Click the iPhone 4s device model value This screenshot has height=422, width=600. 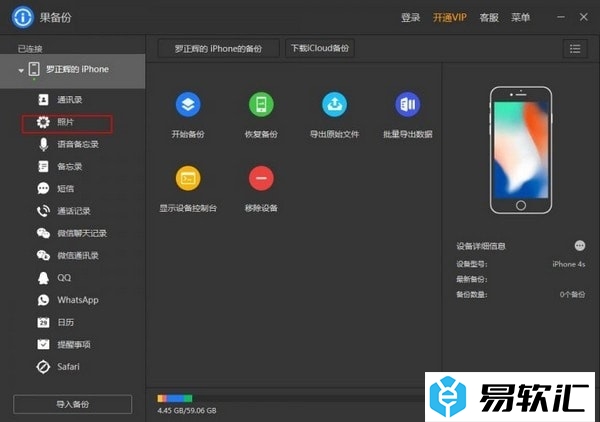[569, 264]
